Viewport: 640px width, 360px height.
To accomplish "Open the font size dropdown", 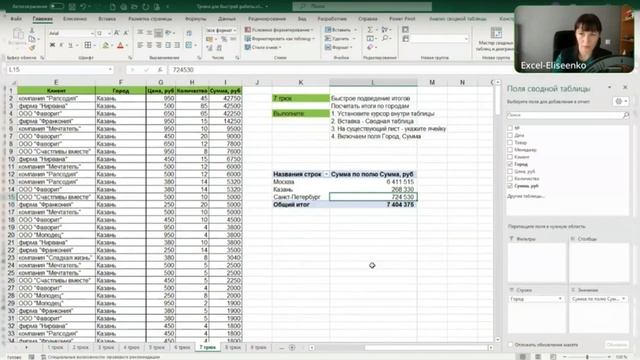I will 110,33.
